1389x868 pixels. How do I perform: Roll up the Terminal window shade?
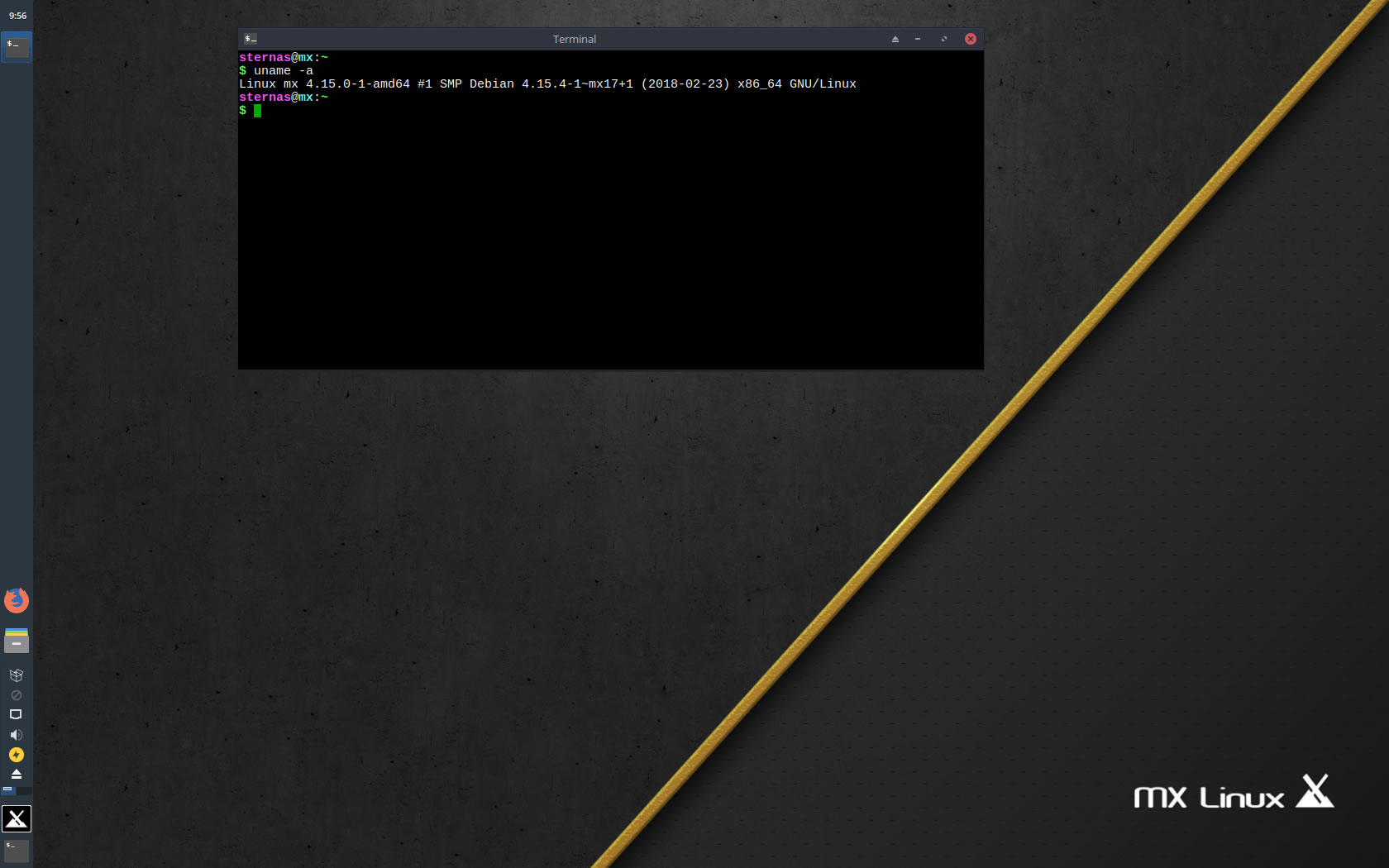895,39
